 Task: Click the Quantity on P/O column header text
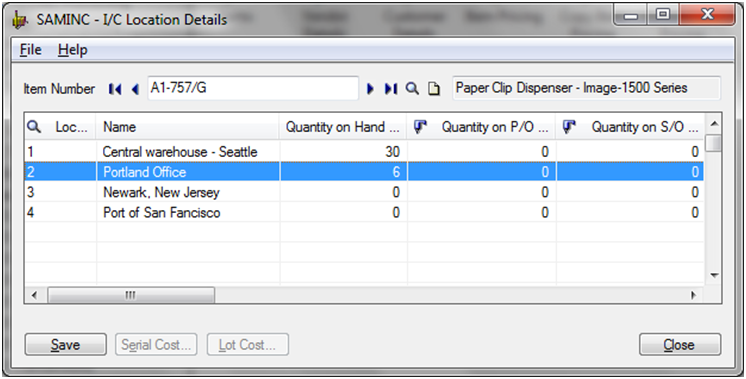(495, 127)
